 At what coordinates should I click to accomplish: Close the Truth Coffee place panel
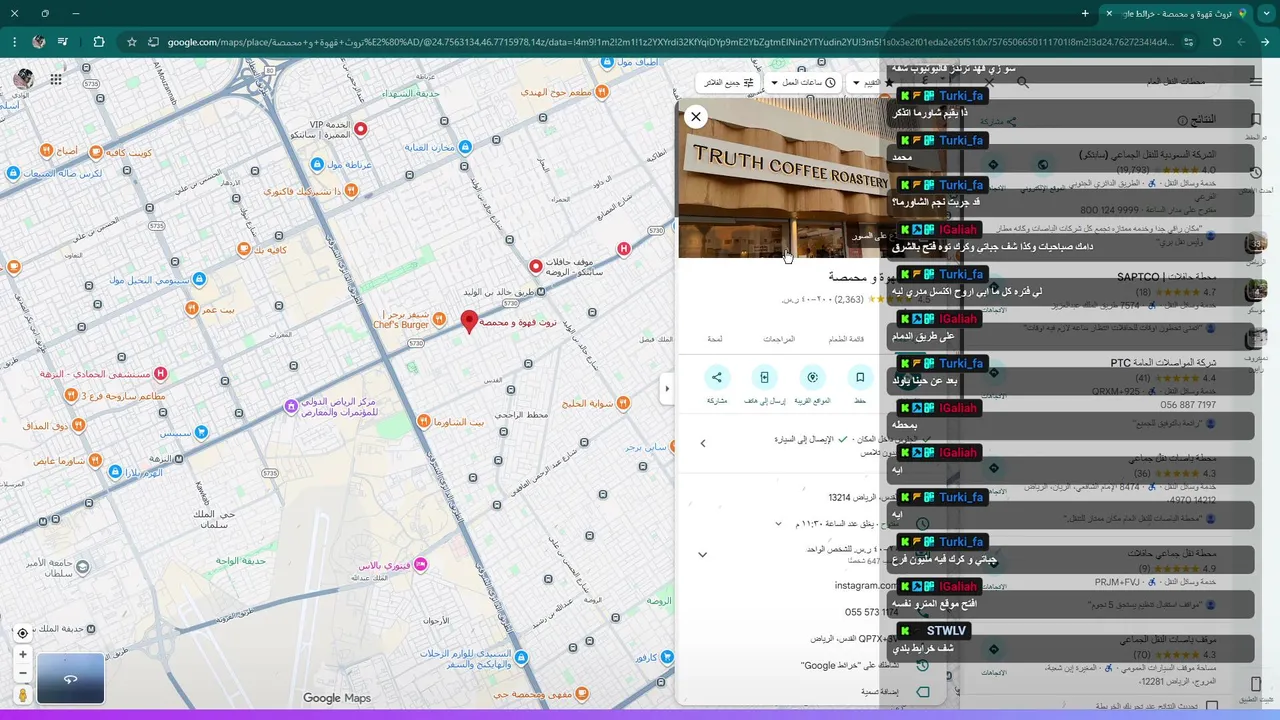[x=696, y=116]
